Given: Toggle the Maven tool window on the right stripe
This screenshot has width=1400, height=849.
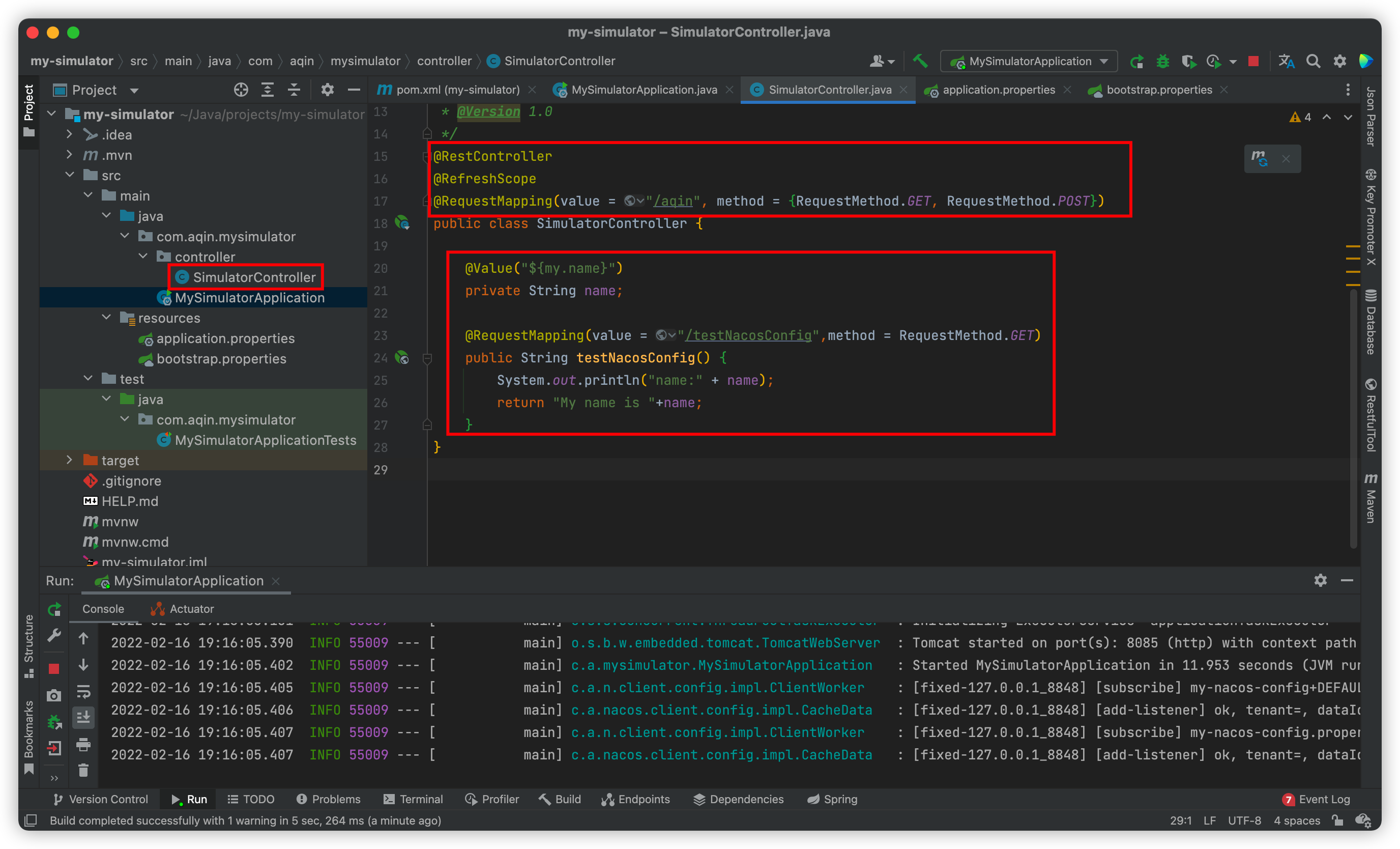Looking at the screenshot, I should click(1371, 498).
